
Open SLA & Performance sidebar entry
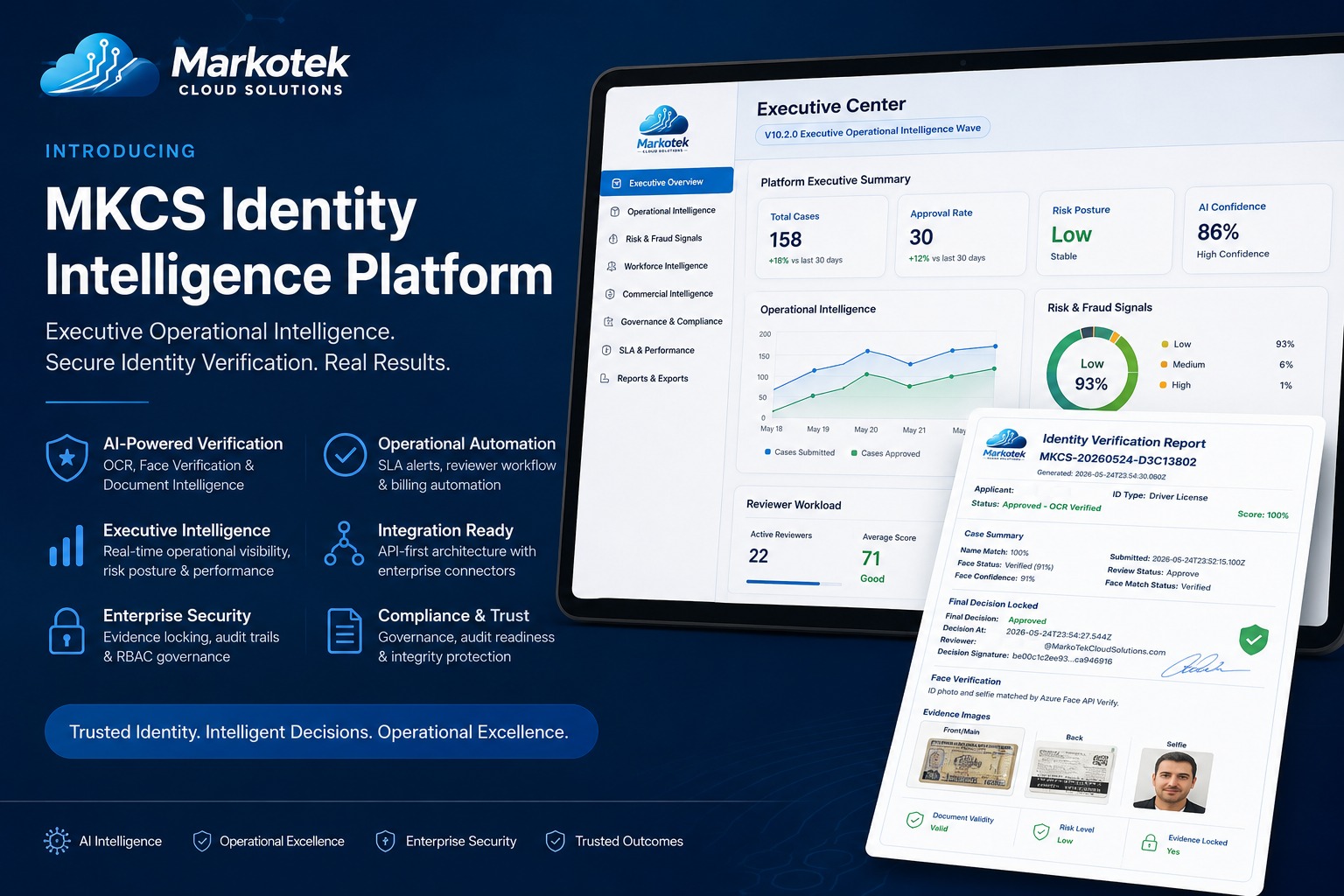coord(648,350)
